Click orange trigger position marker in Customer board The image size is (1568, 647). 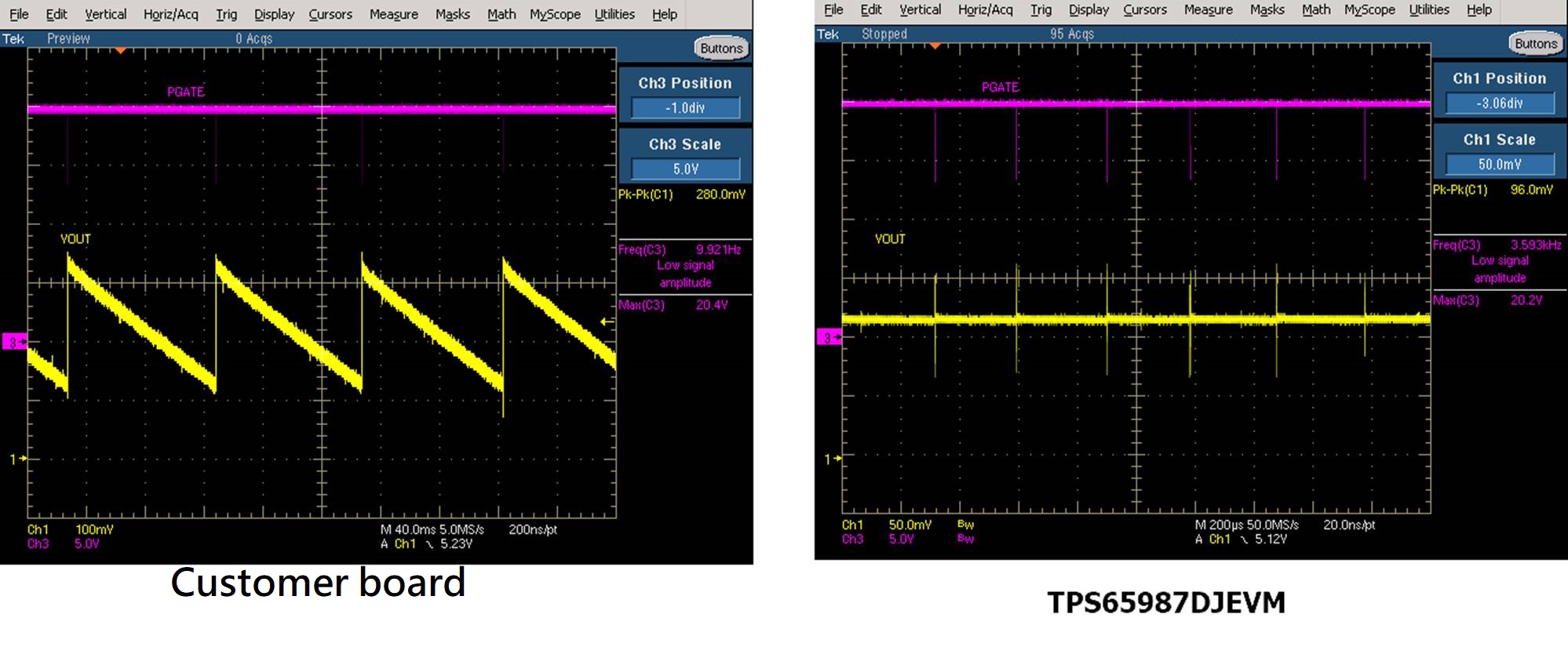(120, 51)
